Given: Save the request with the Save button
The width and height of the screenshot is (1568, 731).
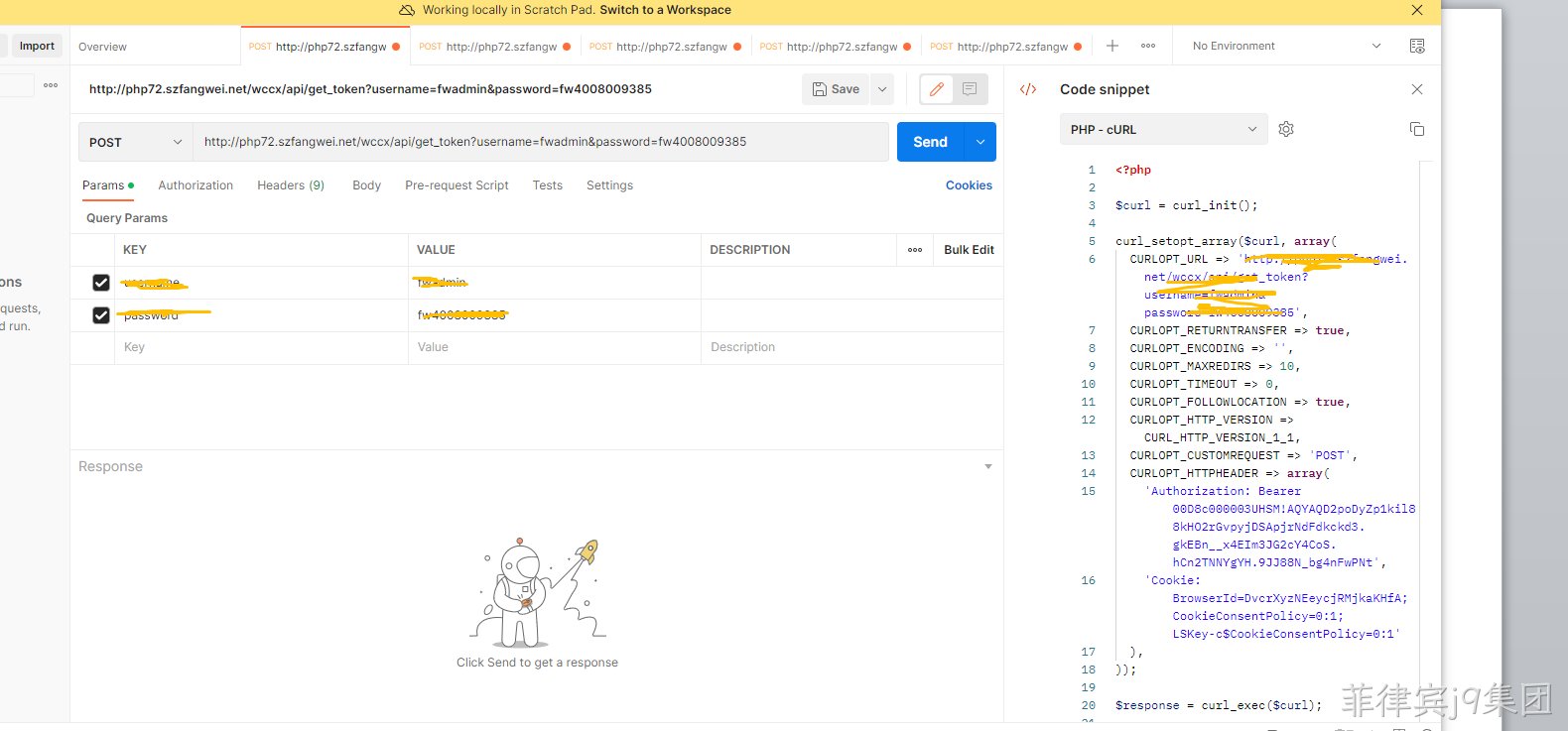Looking at the screenshot, I should pos(836,89).
